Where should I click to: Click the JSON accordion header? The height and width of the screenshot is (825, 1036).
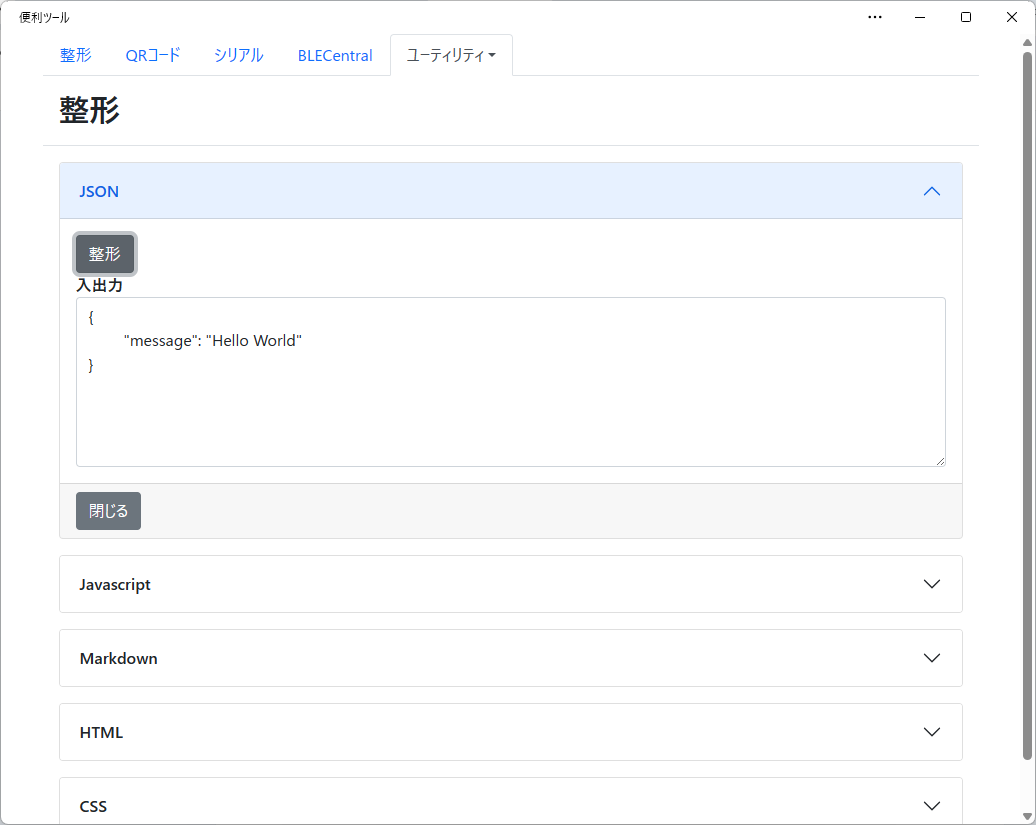pyautogui.click(x=511, y=191)
